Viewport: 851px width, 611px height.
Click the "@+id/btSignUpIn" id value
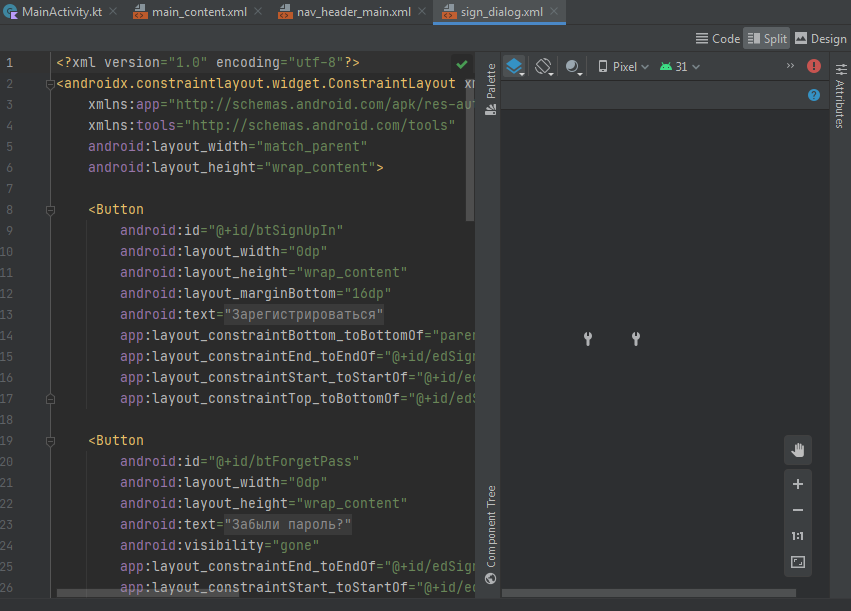[x=276, y=231]
